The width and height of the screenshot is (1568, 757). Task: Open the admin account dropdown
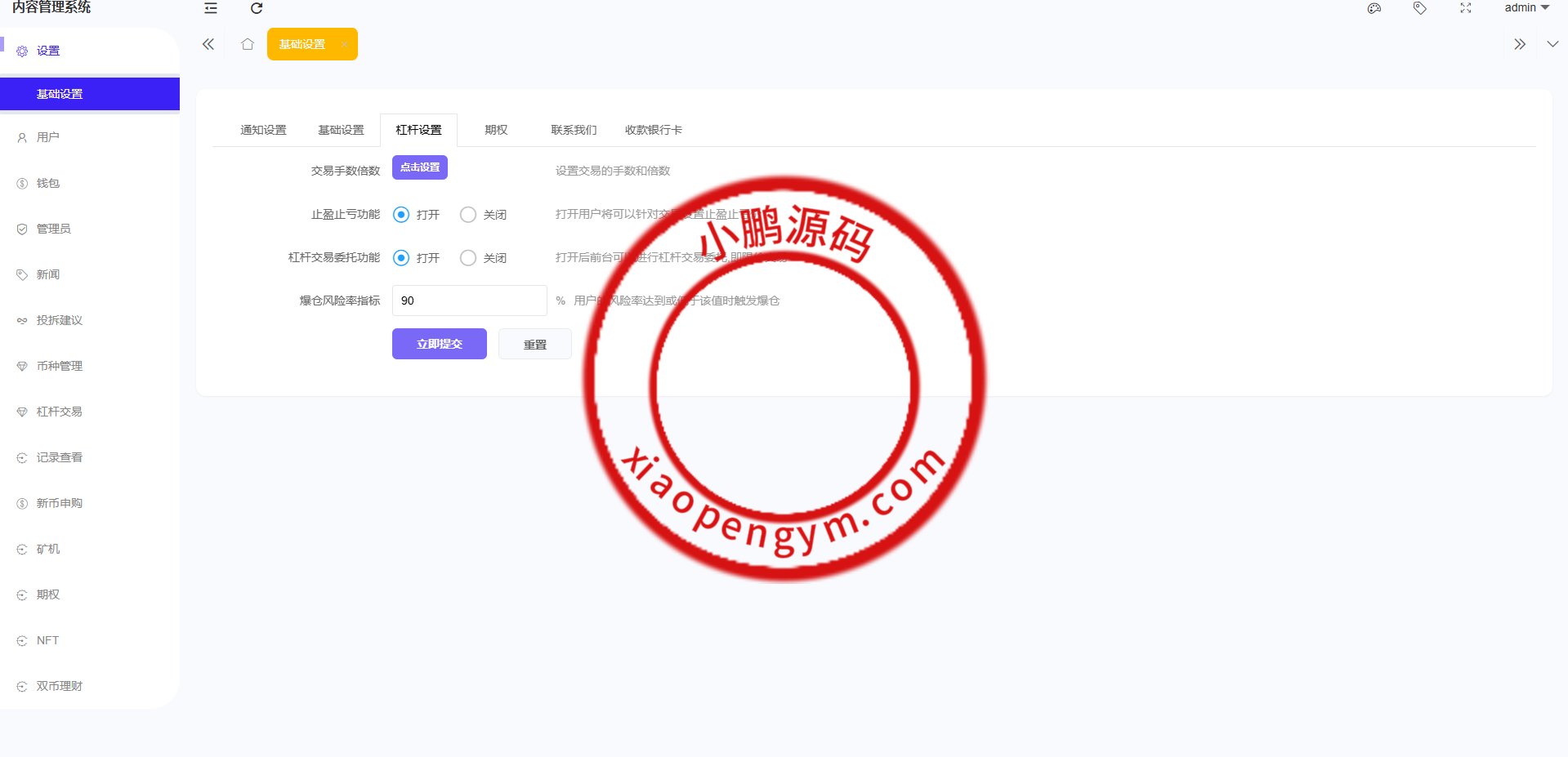coord(1526,8)
